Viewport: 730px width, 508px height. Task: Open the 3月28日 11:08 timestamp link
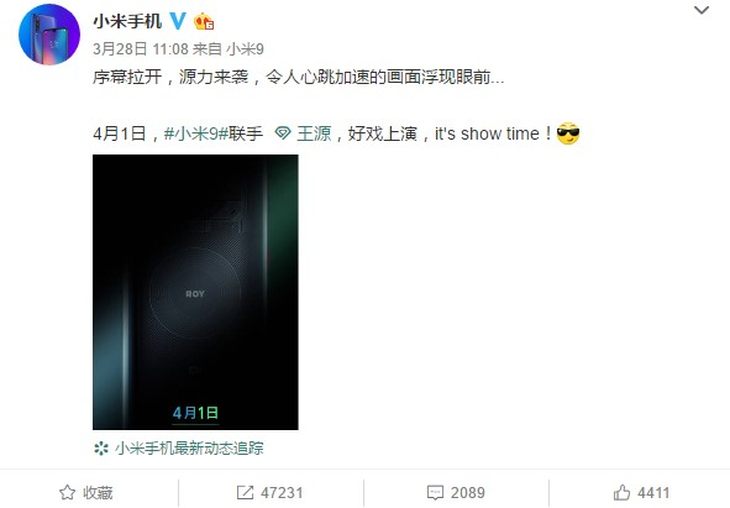[140, 49]
